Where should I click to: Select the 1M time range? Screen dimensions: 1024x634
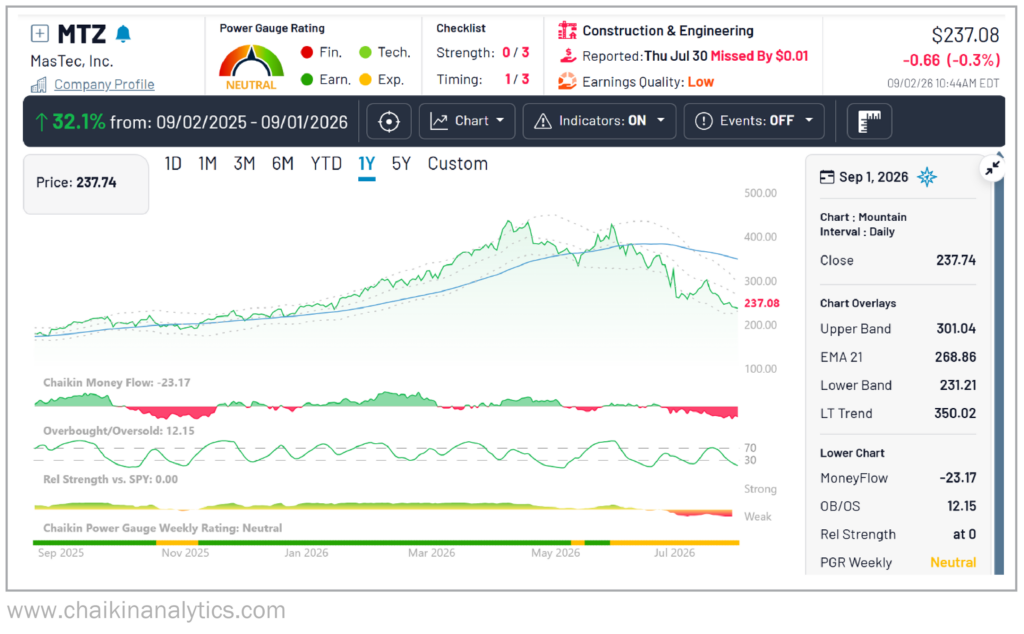click(208, 164)
